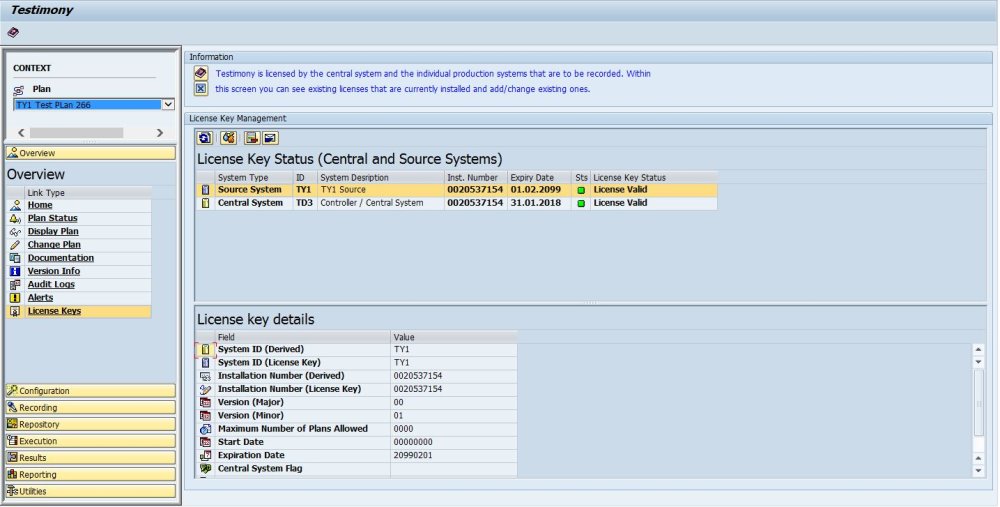Click the icon for System ID (License Key) row
The image size is (1000, 507).
click(x=205, y=363)
